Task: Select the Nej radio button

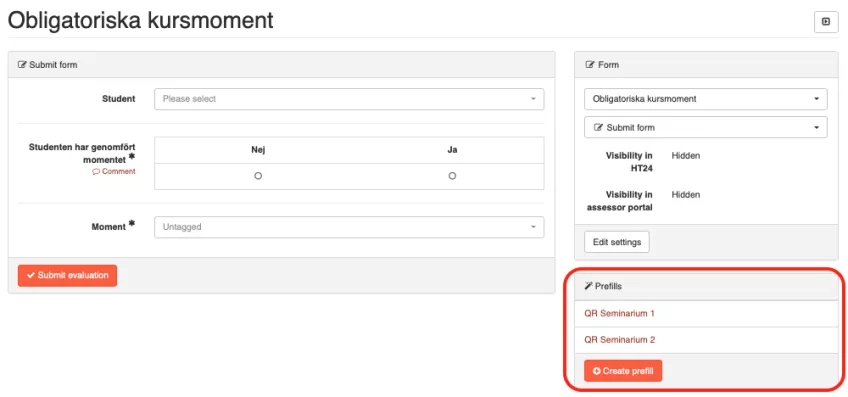Action: [x=258, y=176]
